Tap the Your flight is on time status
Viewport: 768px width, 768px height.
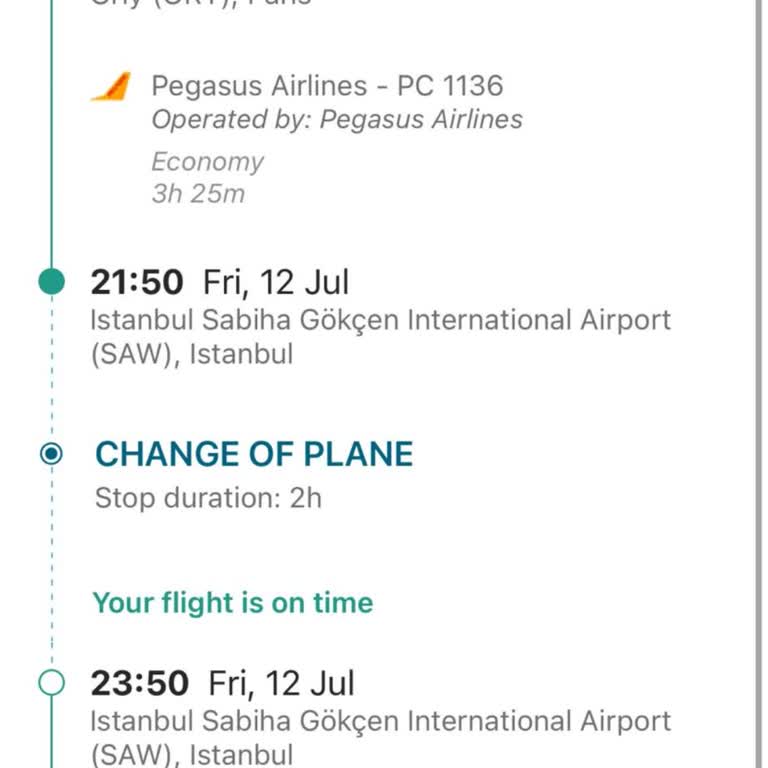[233, 603]
